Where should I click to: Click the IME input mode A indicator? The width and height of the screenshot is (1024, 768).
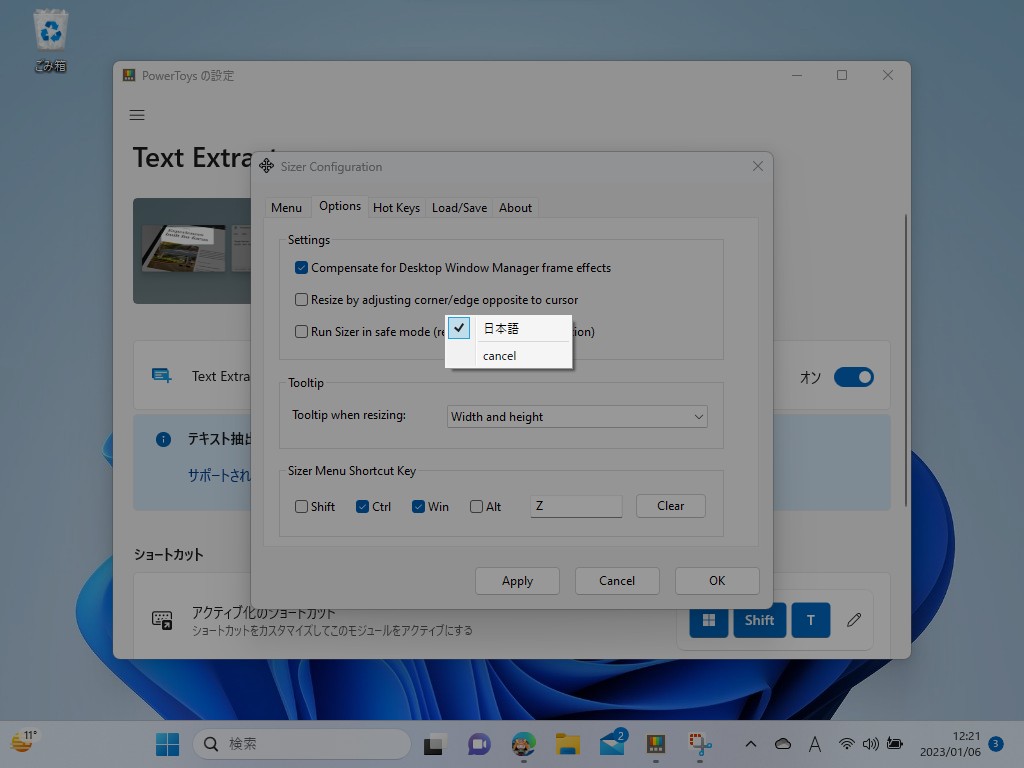[814, 744]
